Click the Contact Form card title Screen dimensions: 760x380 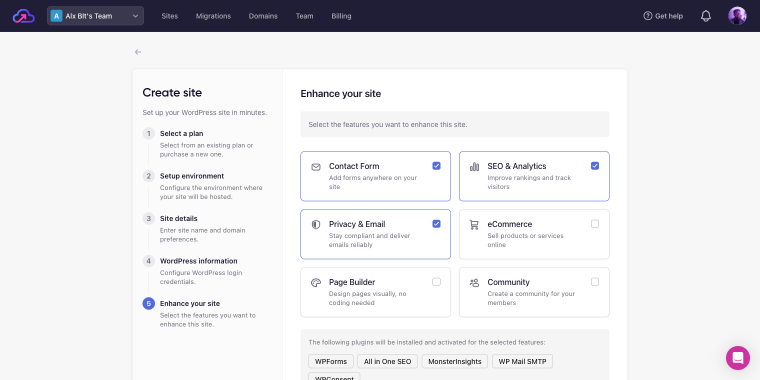tap(354, 166)
